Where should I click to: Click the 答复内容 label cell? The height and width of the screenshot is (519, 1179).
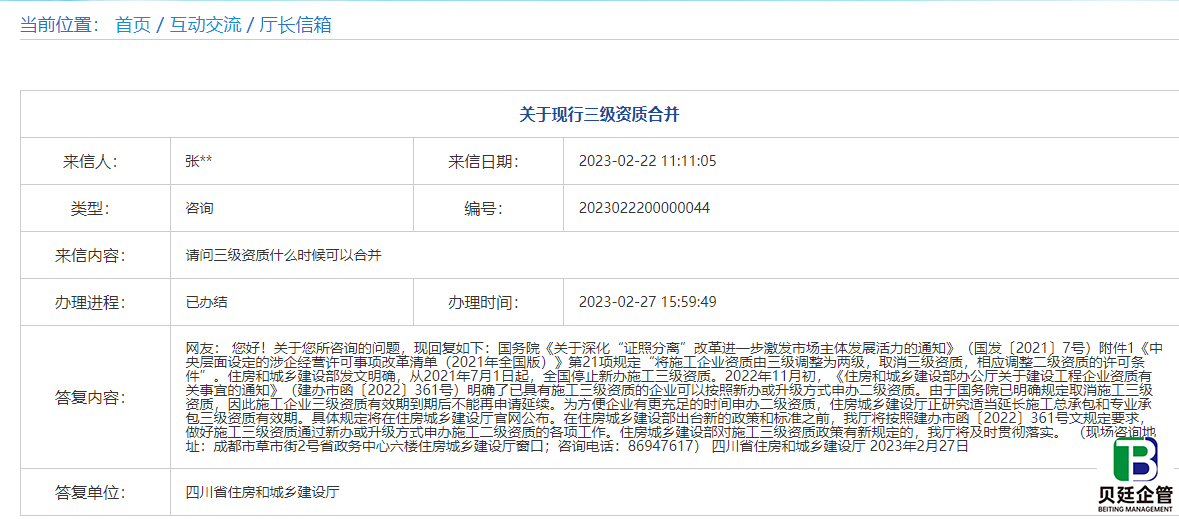(x=95, y=397)
